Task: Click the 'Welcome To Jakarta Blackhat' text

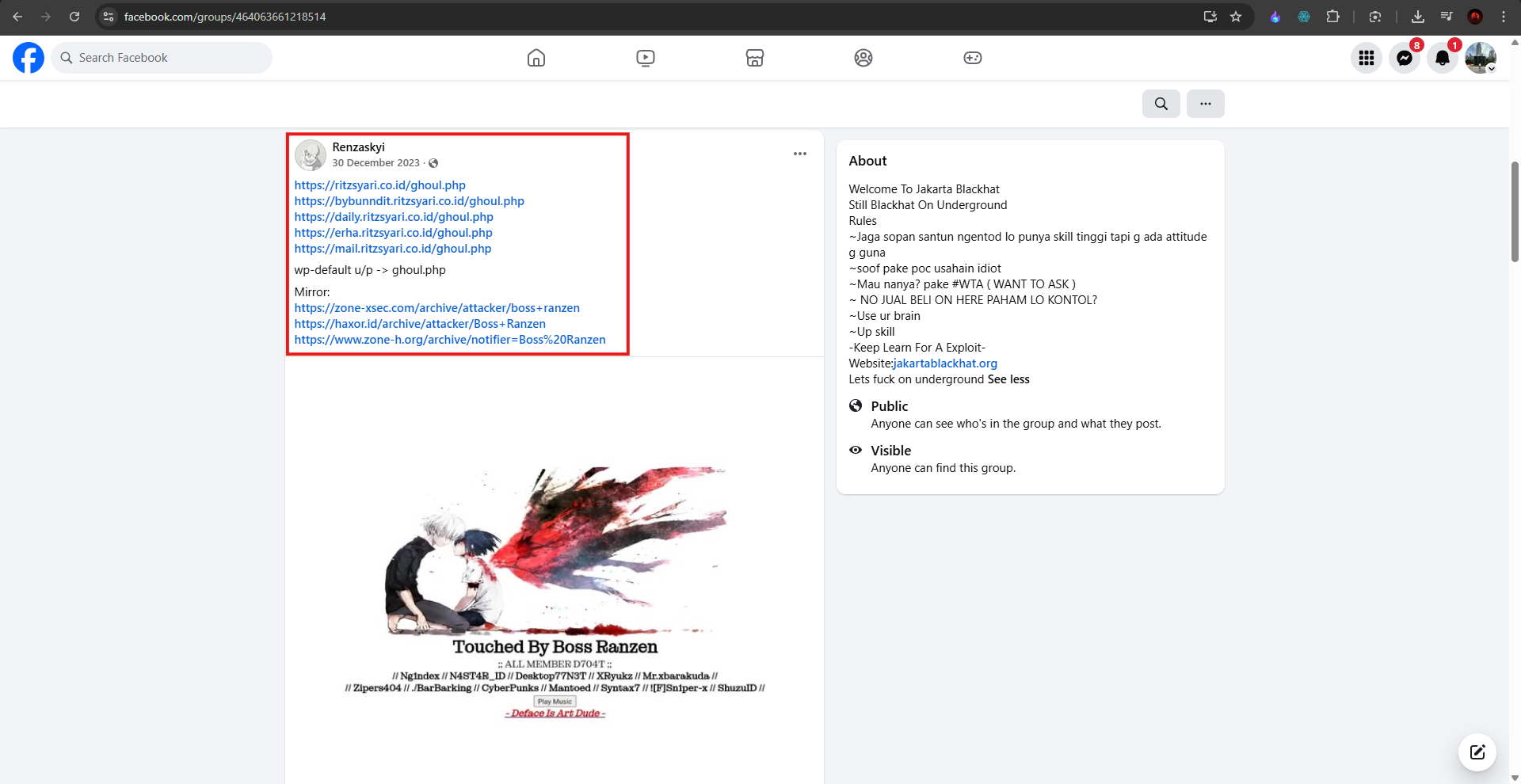Action: 924,189
